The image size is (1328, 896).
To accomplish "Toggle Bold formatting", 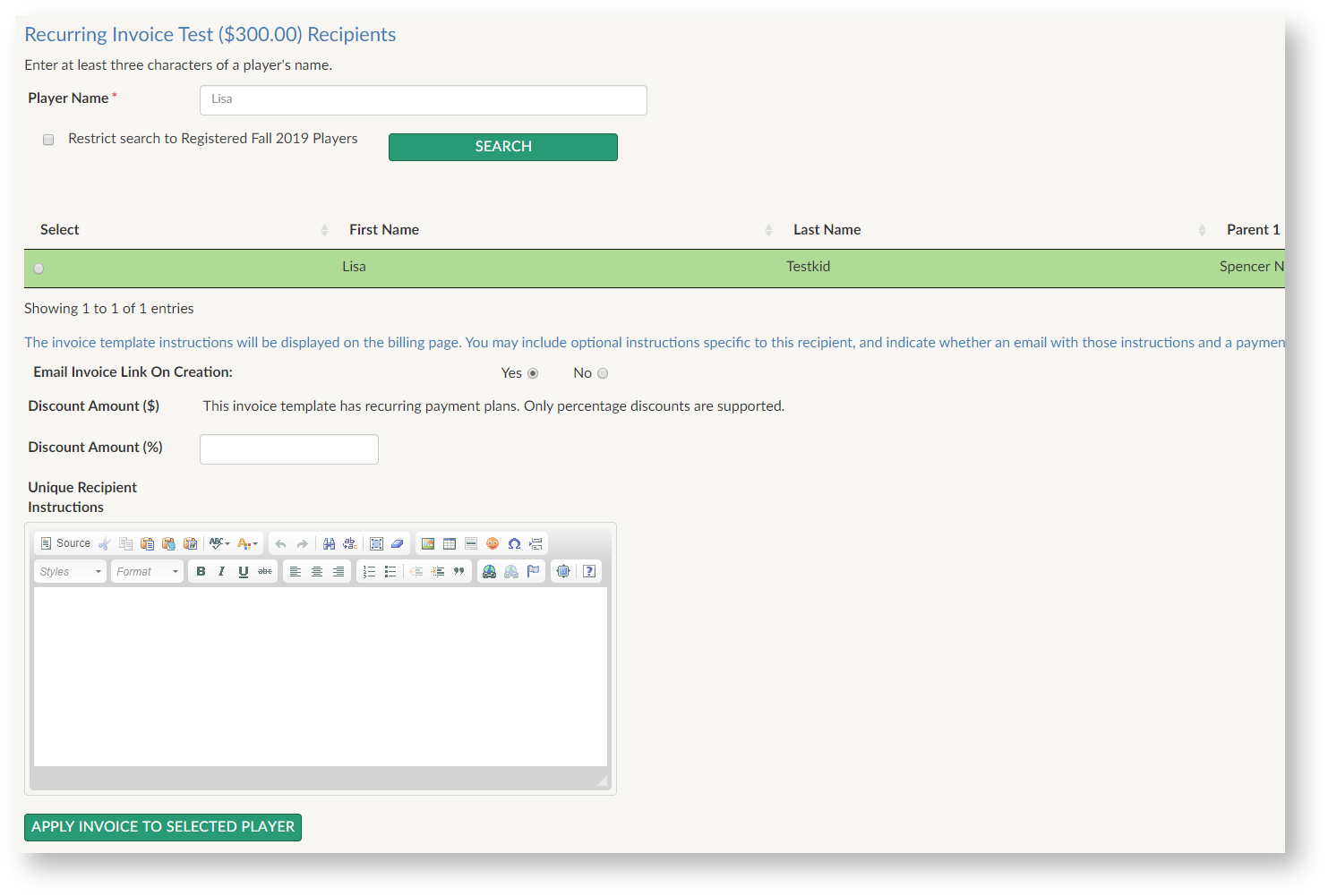I will [201, 571].
